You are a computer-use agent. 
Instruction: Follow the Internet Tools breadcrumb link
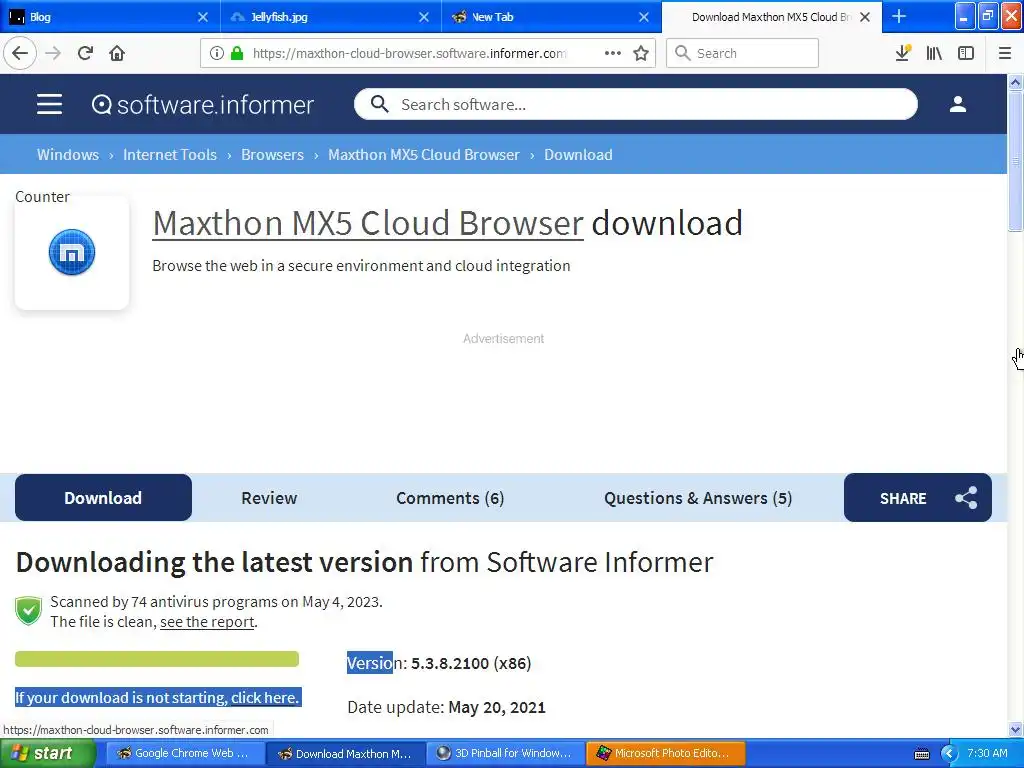(170, 155)
